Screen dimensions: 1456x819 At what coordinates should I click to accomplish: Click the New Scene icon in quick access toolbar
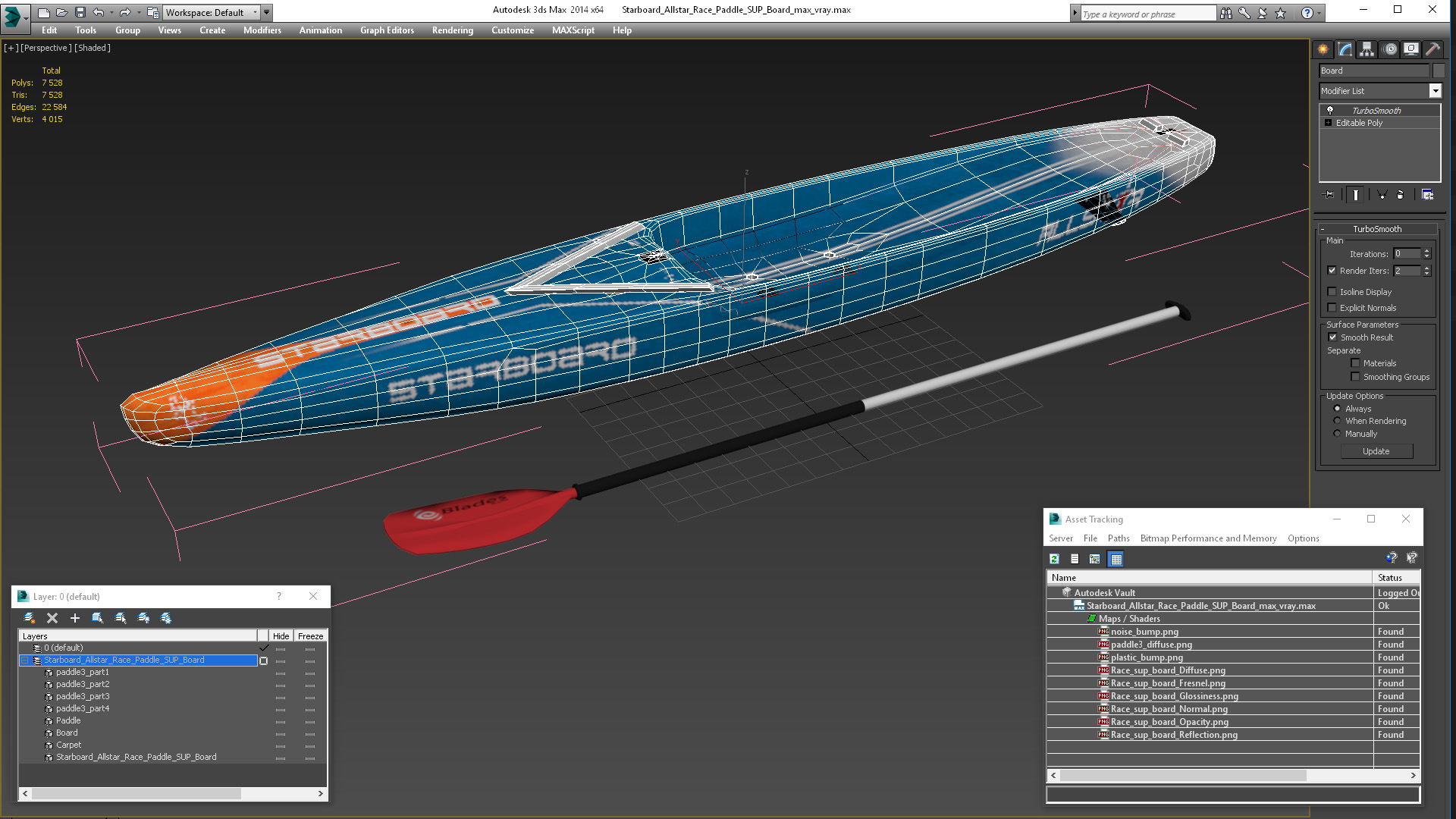click(44, 12)
